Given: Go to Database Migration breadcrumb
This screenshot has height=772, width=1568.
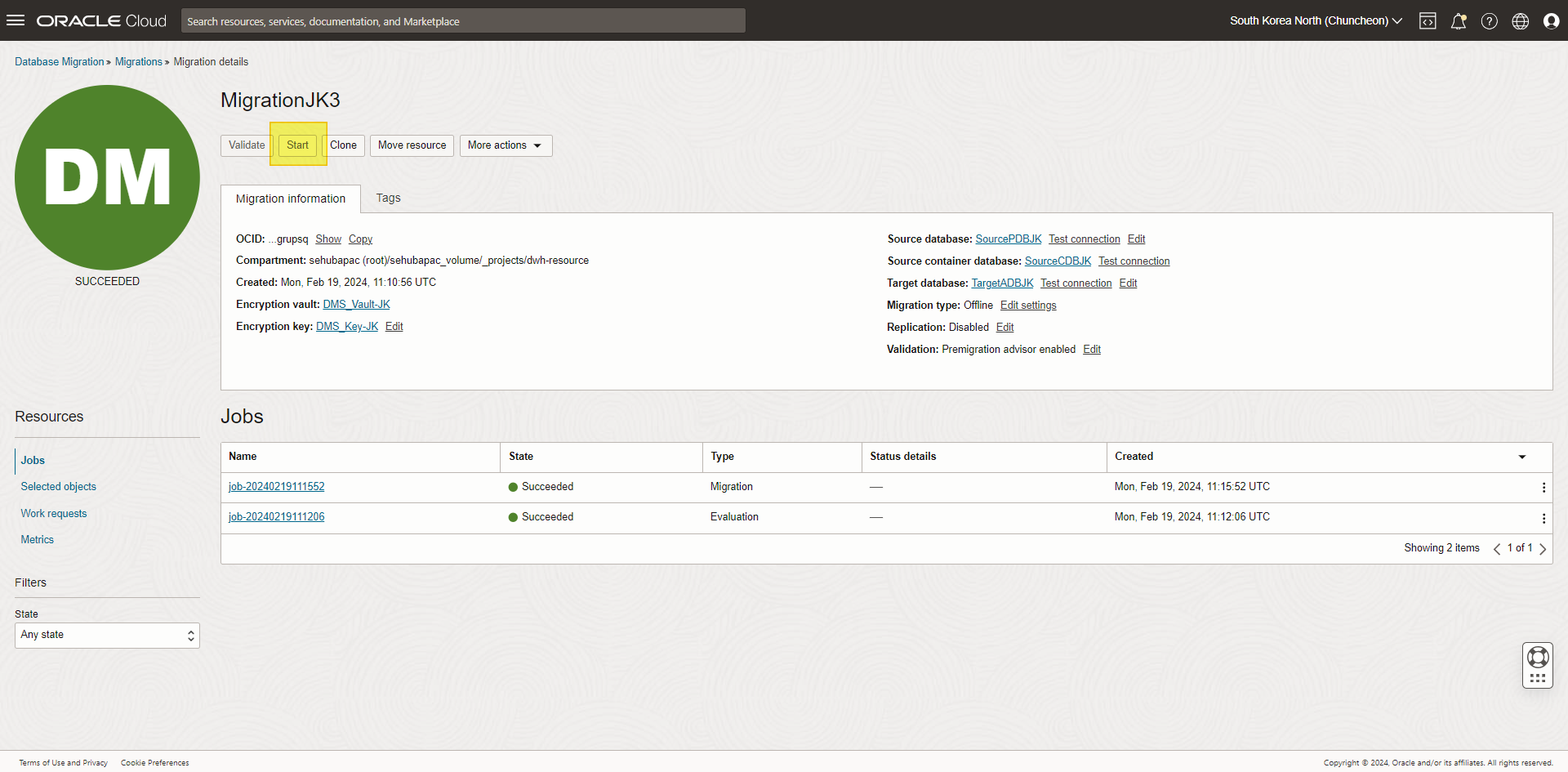Looking at the screenshot, I should click(x=60, y=62).
